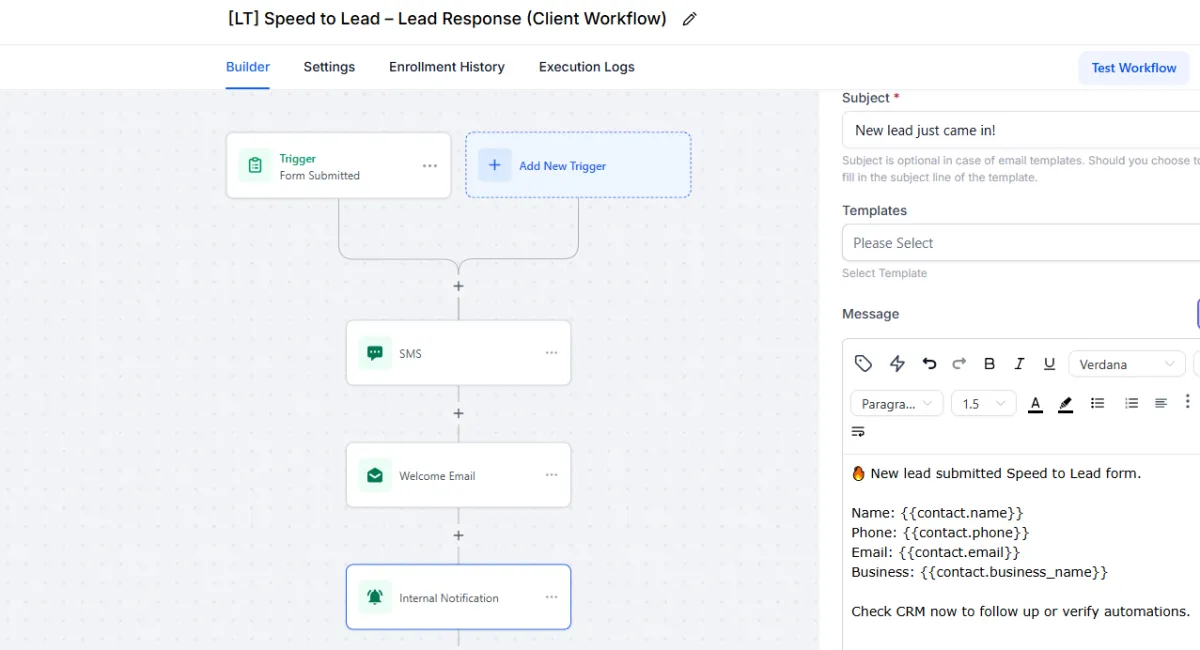Undo last edit in message editor
Viewport: 1200px width, 650px height.
(929, 364)
